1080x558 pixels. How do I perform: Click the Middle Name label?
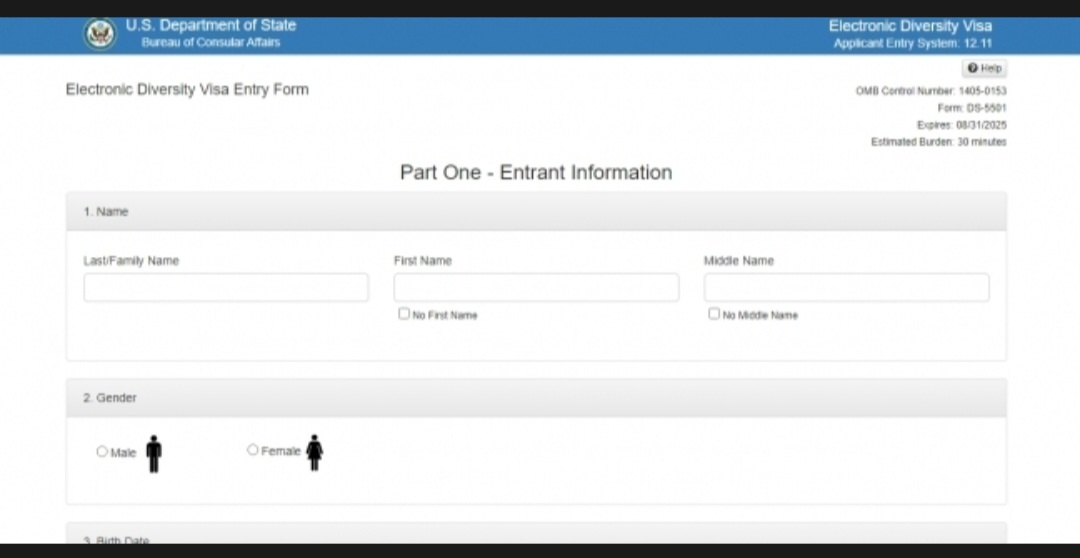point(738,261)
